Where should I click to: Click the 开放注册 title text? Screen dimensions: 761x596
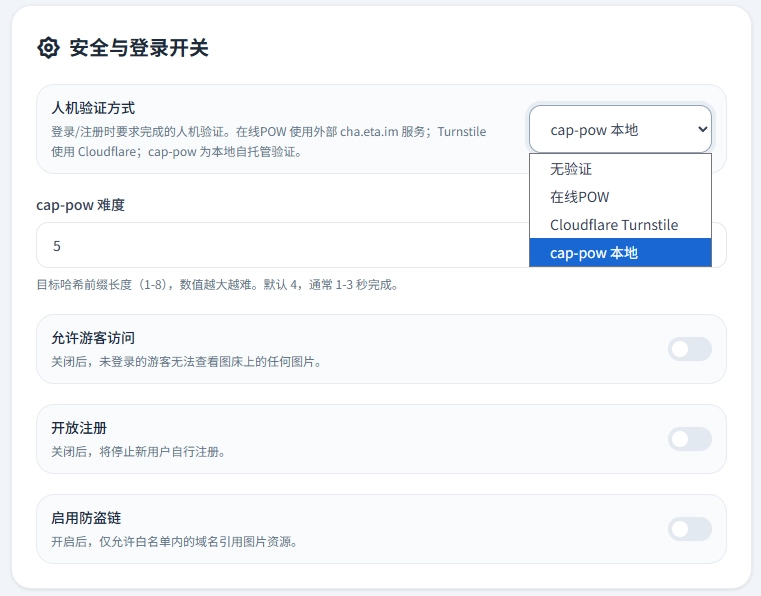click(x=79, y=428)
